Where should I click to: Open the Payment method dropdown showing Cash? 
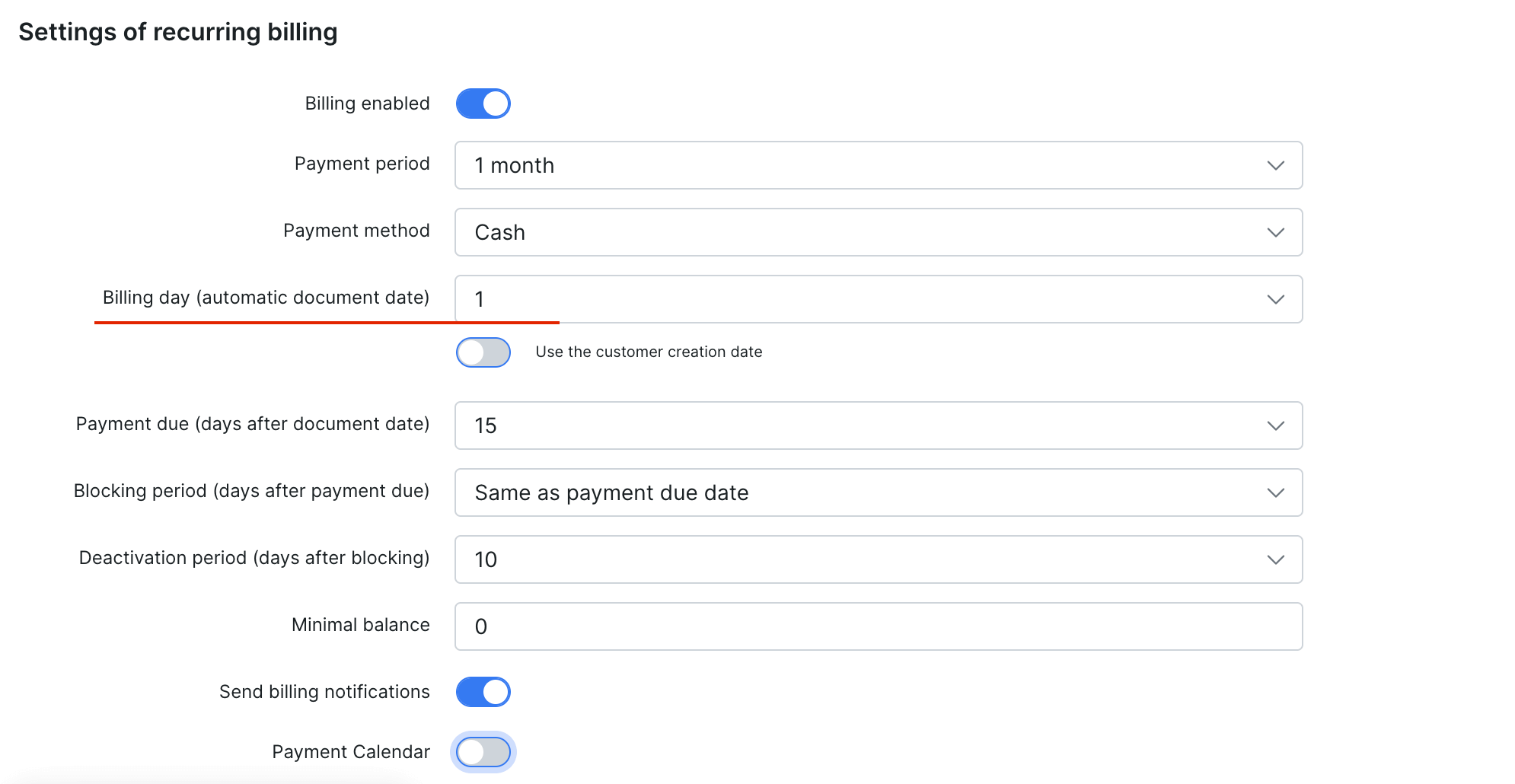coord(879,232)
